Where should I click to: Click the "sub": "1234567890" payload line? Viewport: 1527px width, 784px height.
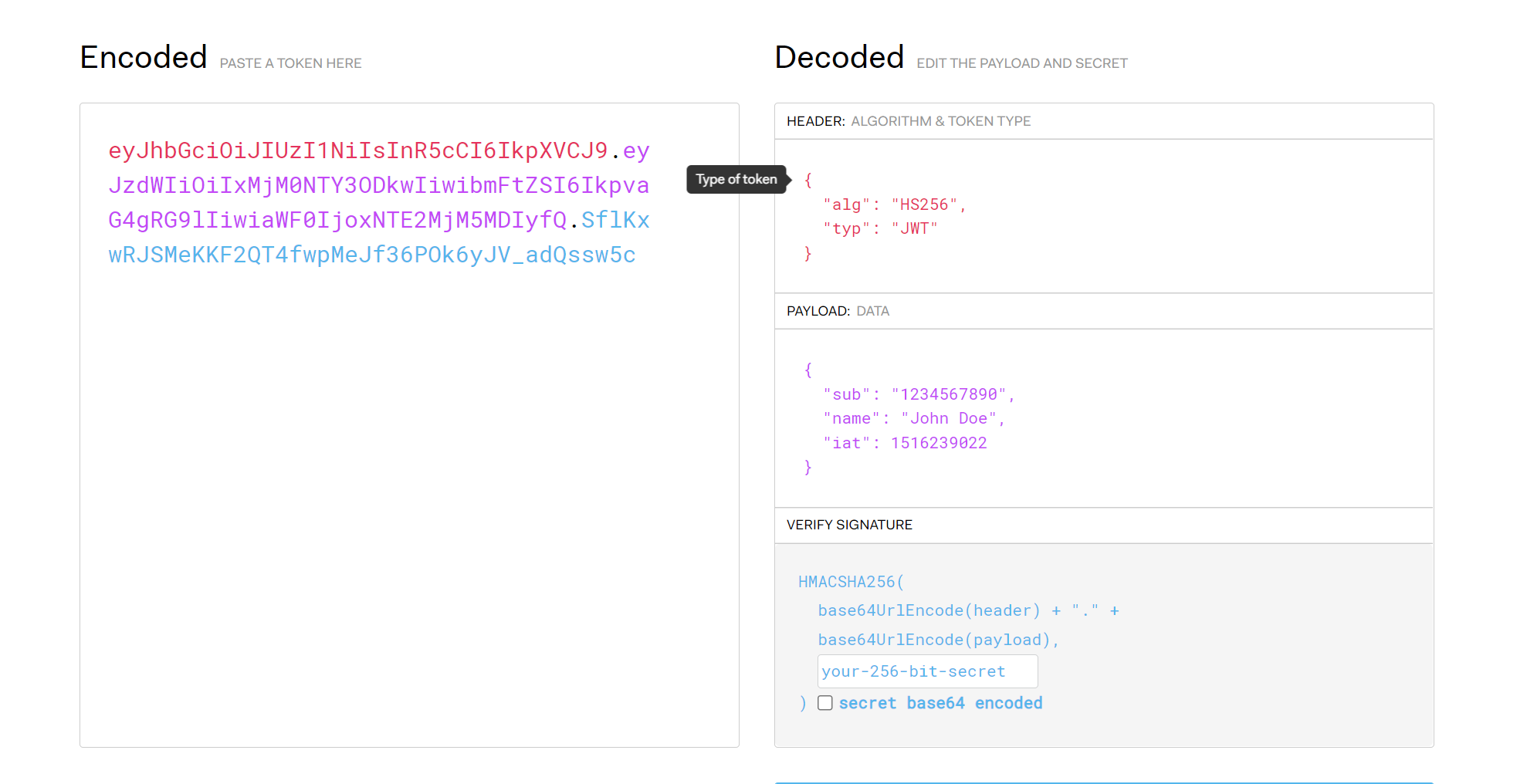tap(918, 394)
